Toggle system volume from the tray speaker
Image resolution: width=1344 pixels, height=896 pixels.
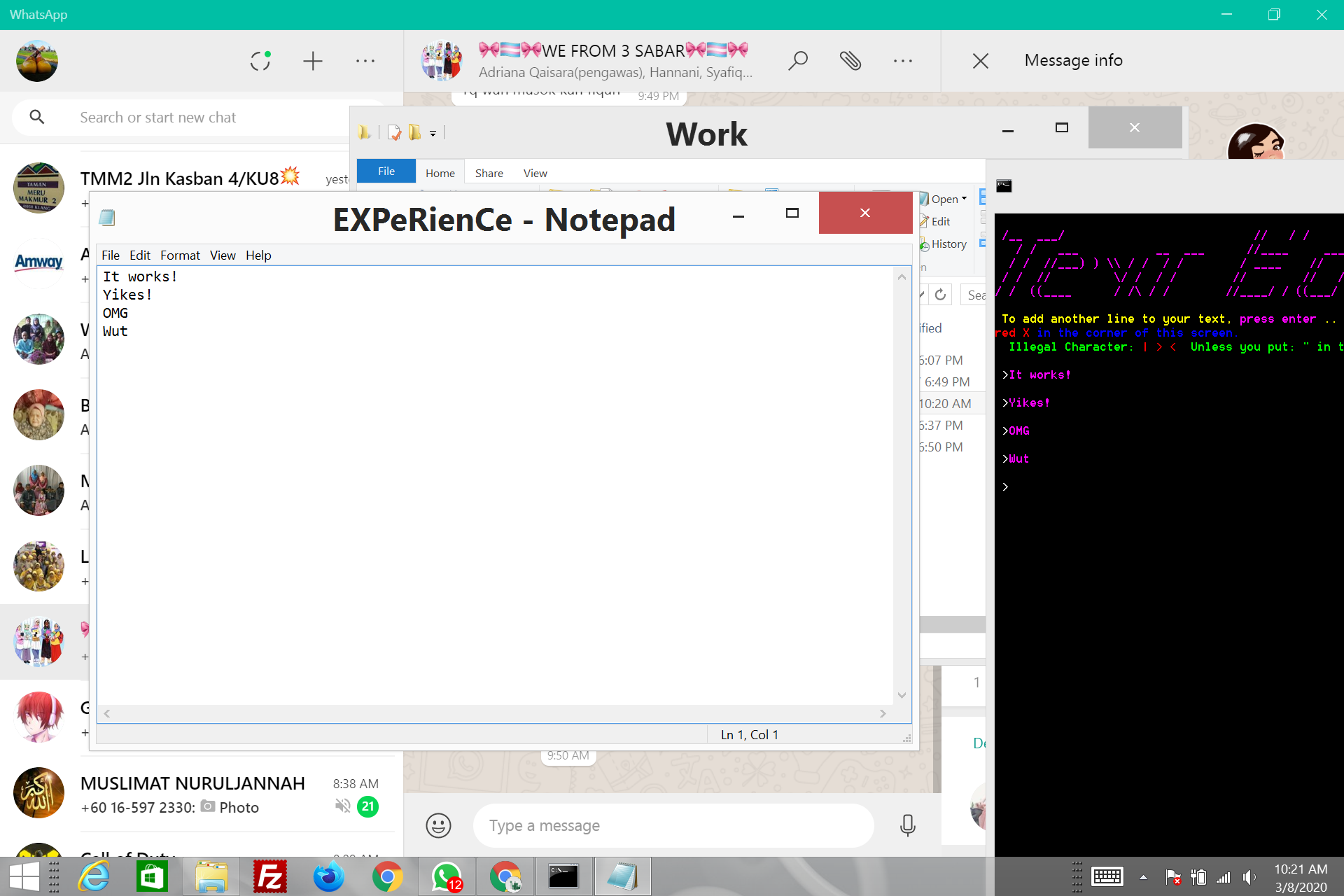(1249, 876)
